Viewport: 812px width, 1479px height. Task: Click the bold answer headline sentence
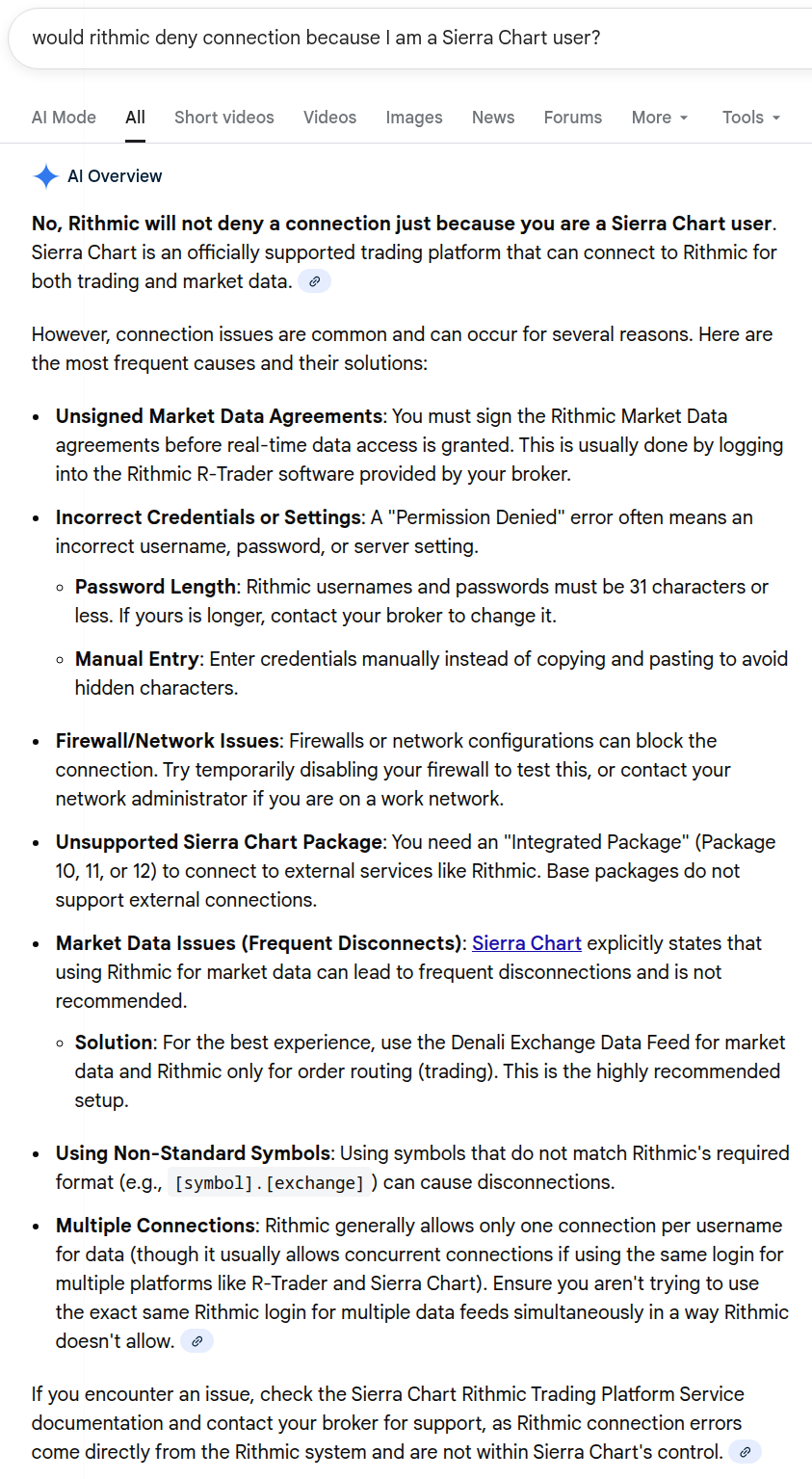[402, 224]
